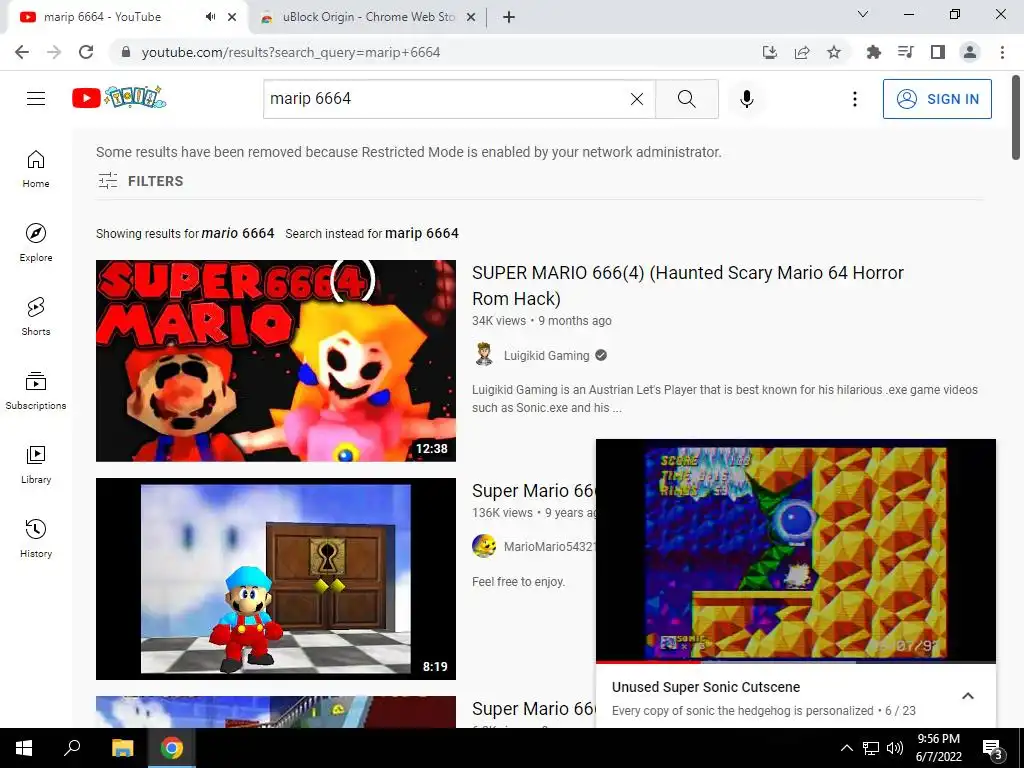Click the YouTube logo

pyautogui.click(x=119, y=98)
